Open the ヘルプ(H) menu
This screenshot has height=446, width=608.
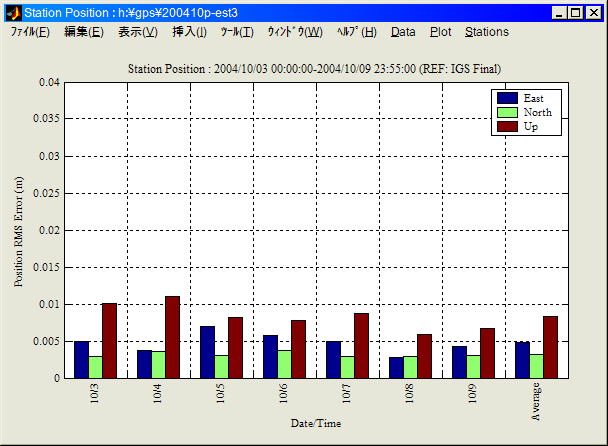tap(356, 32)
